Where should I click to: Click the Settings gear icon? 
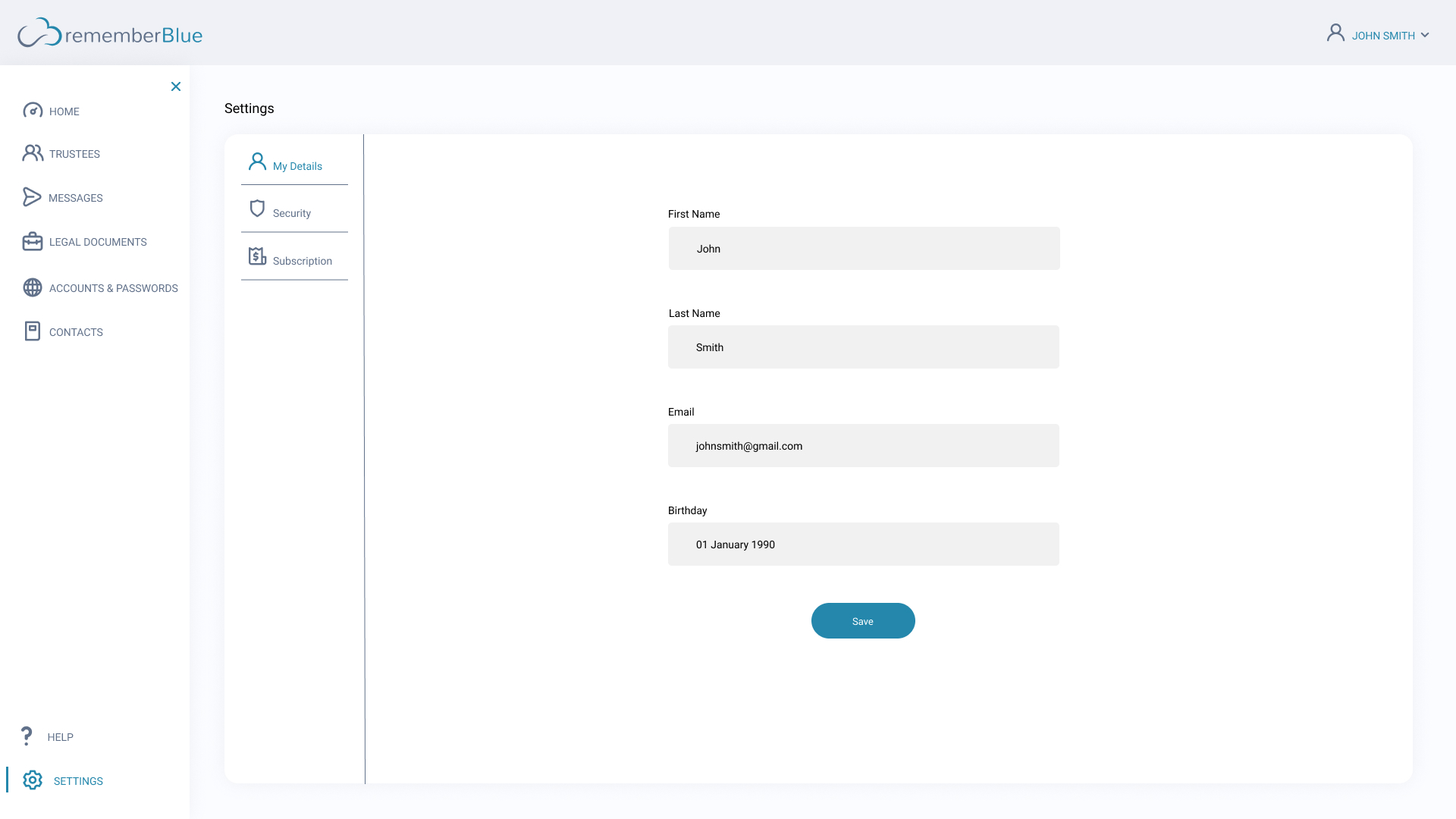33,780
